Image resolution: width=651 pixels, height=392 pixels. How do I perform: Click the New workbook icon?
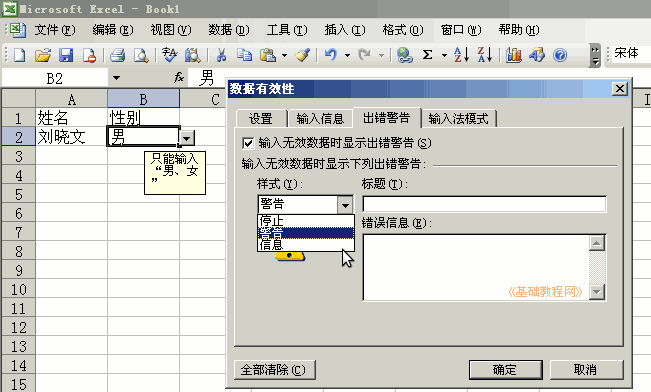pos(19,55)
